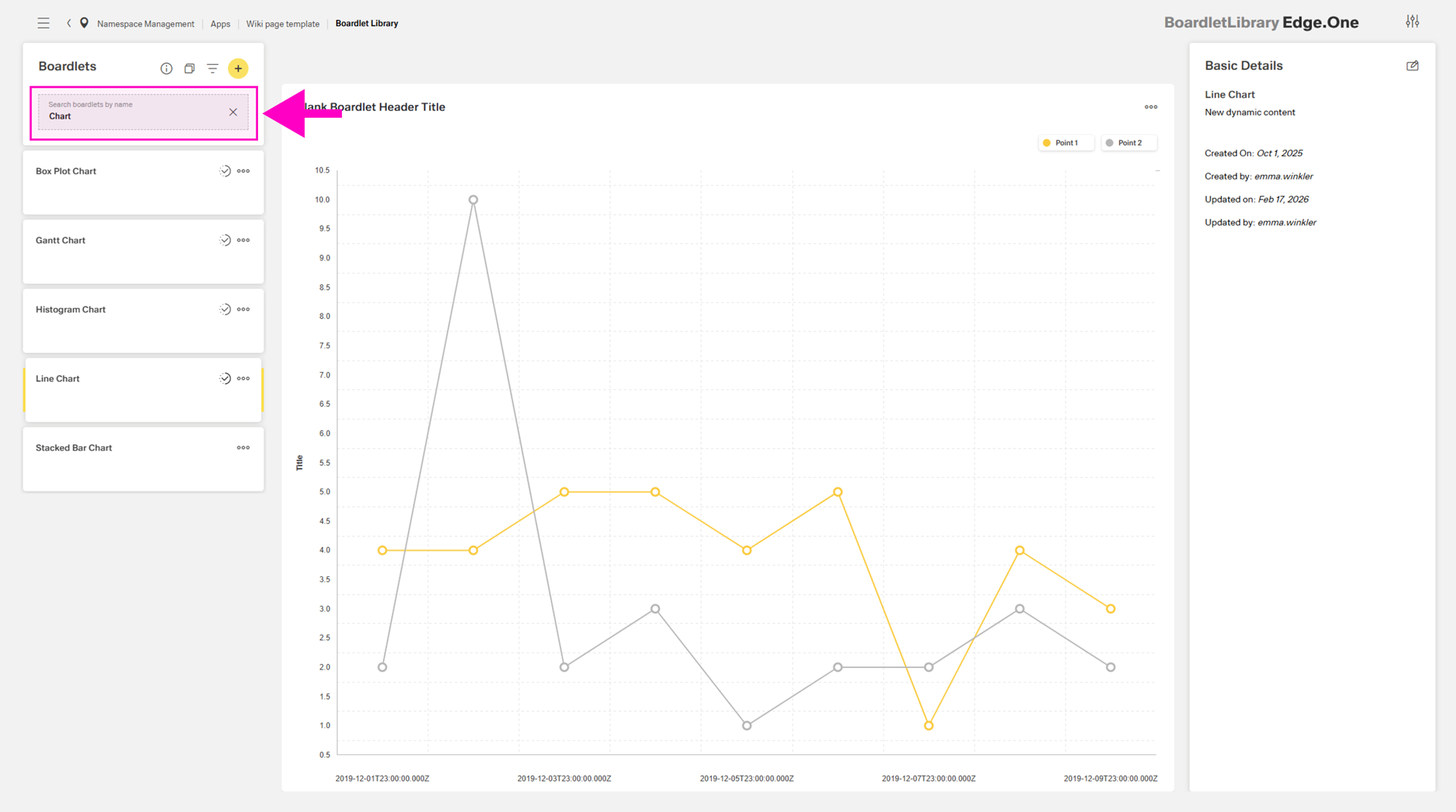Click the Box Plot Chart status check icon
Screen dimensions: 1456x812
(x=225, y=171)
